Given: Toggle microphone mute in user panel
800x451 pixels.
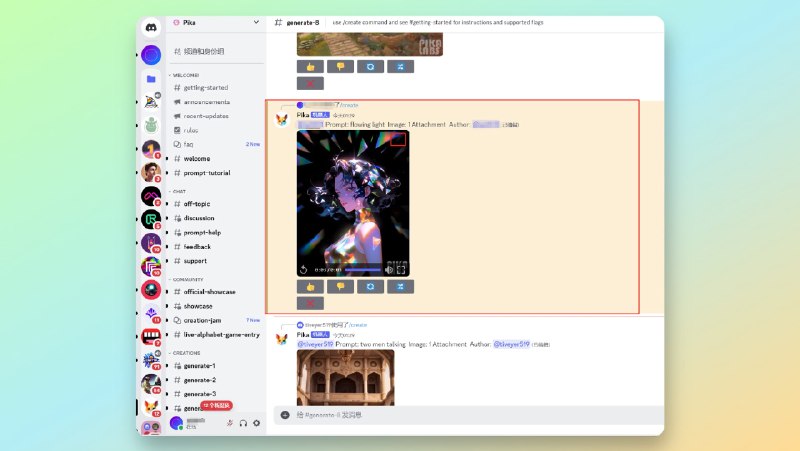Looking at the screenshot, I should coord(230,423).
